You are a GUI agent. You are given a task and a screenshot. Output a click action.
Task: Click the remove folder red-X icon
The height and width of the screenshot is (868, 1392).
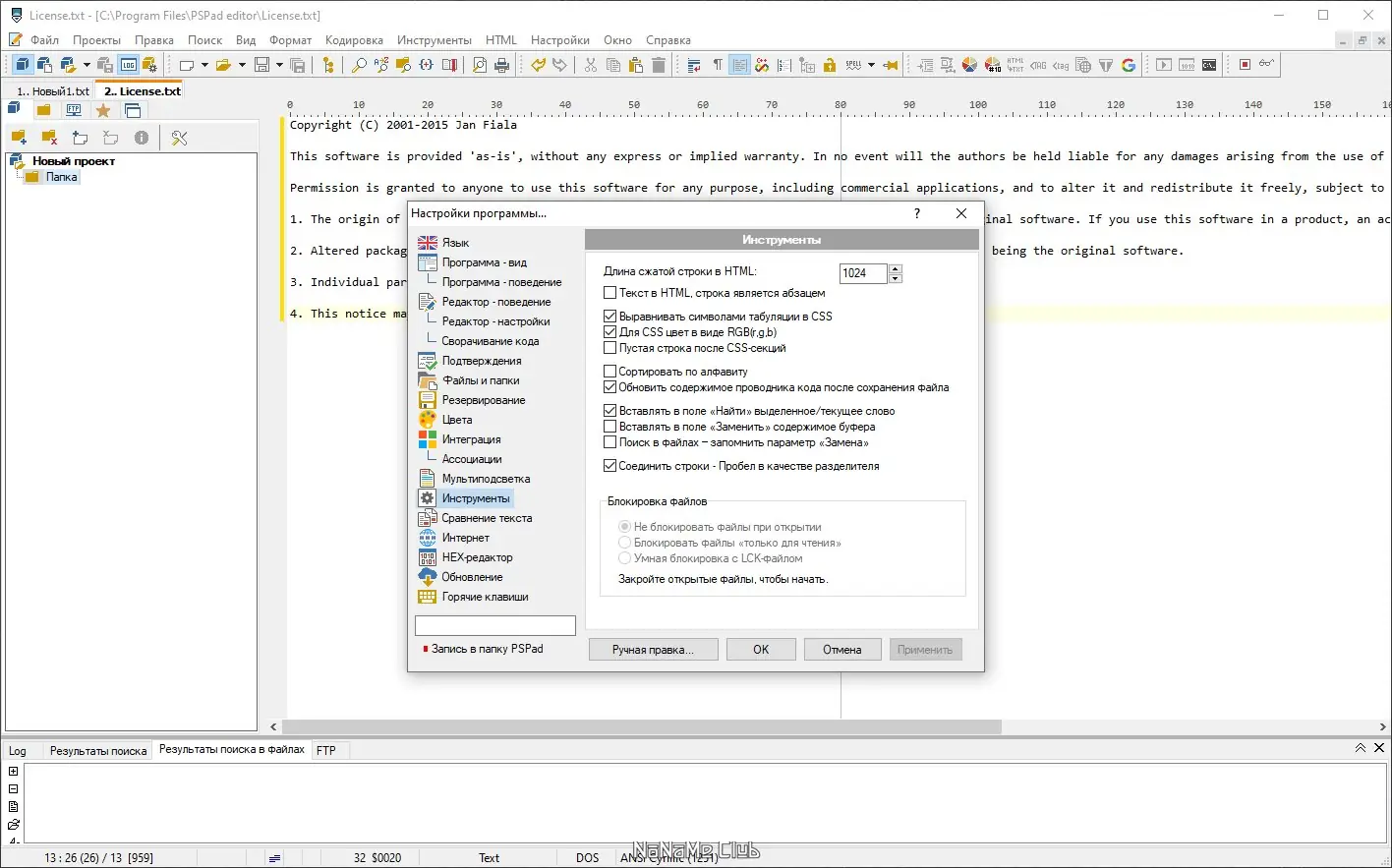(49, 138)
